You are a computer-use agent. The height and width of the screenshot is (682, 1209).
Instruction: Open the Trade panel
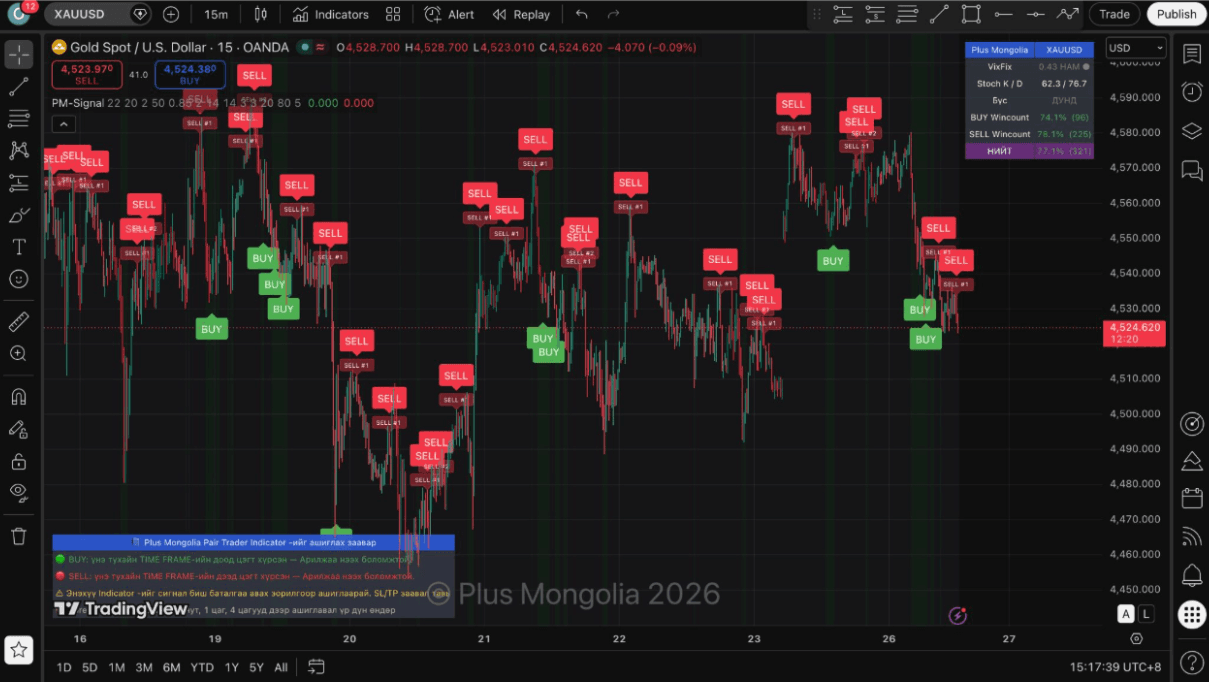click(1114, 14)
